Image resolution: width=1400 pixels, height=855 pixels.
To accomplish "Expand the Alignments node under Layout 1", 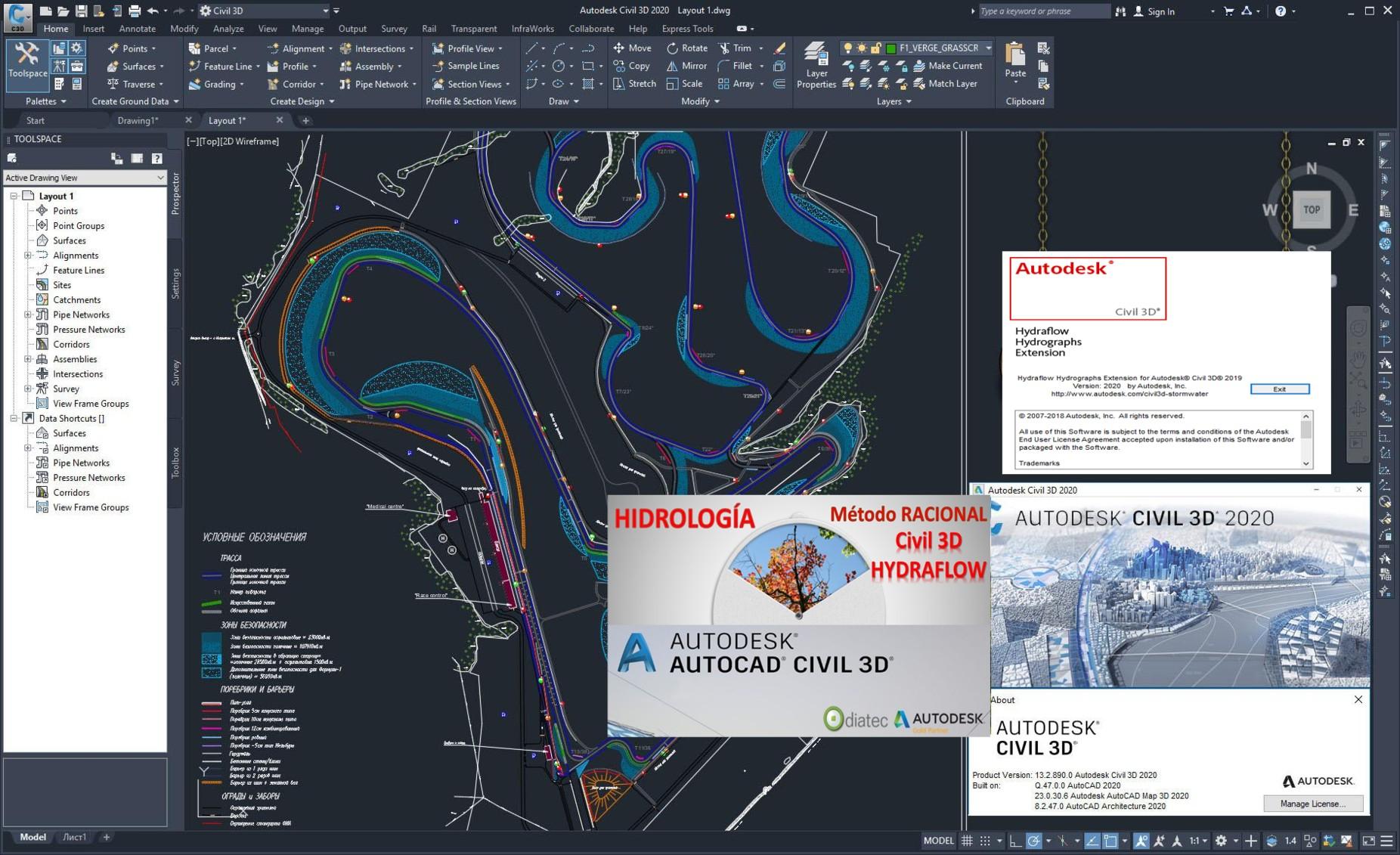I will tap(28, 256).
